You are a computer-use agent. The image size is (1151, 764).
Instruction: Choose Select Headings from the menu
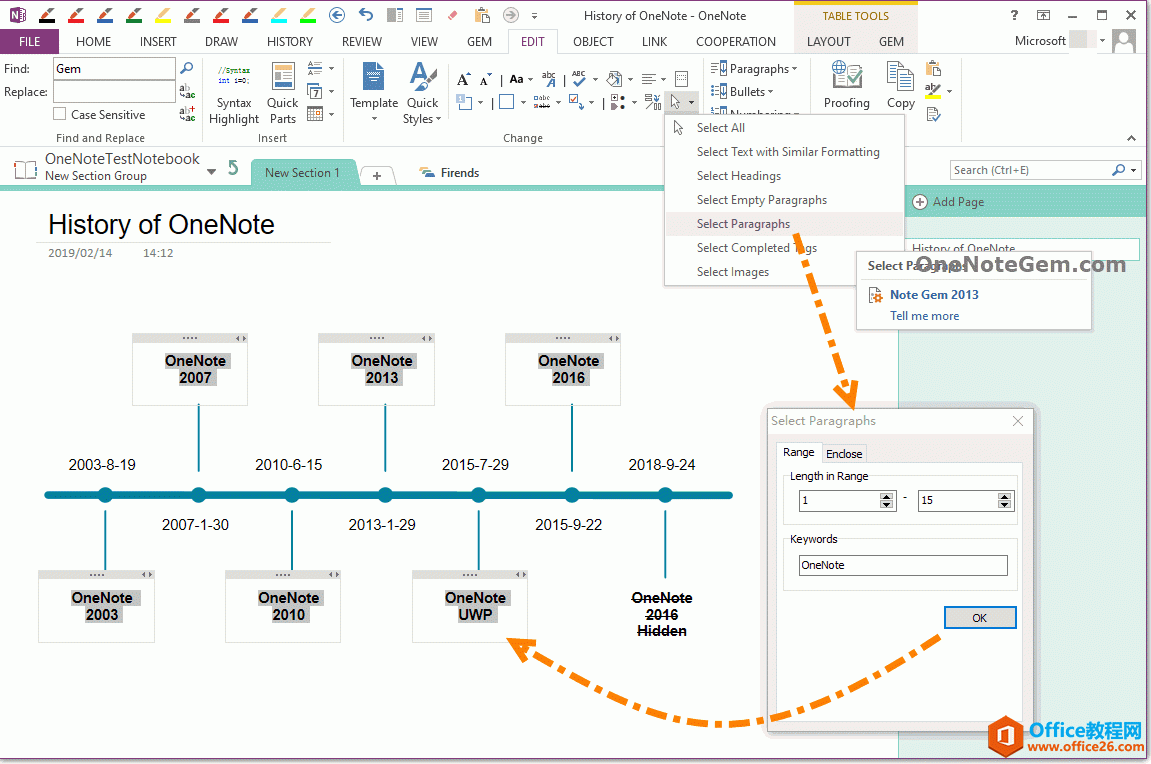[784, 176]
